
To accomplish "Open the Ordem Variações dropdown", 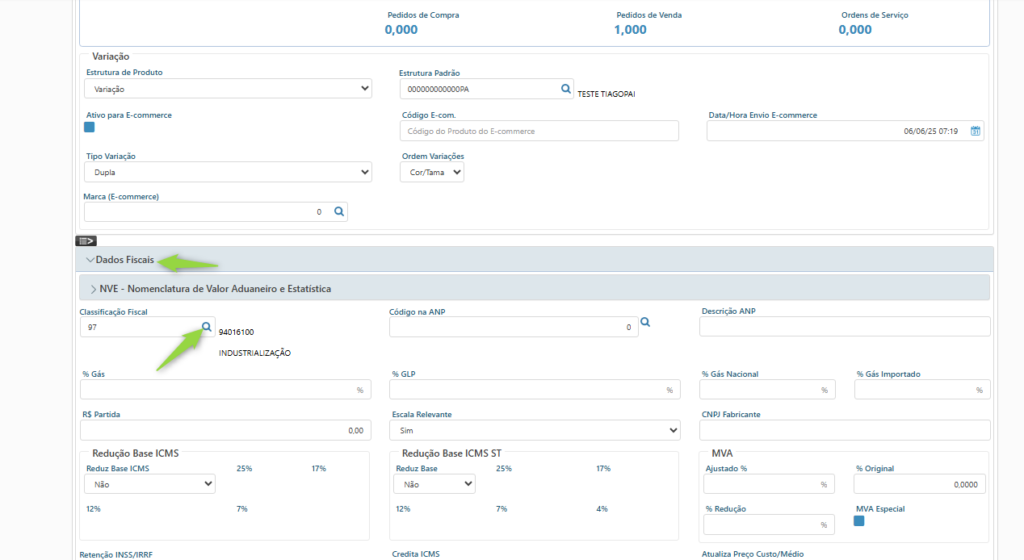I will 431,172.
